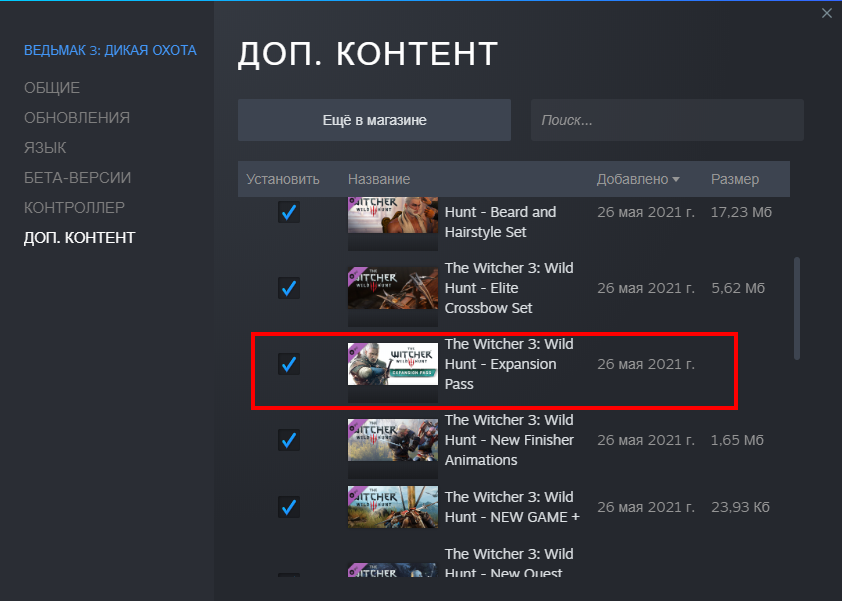842x601 pixels.
Task: Click Elite Crossbow Set title text
Action: coord(509,288)
